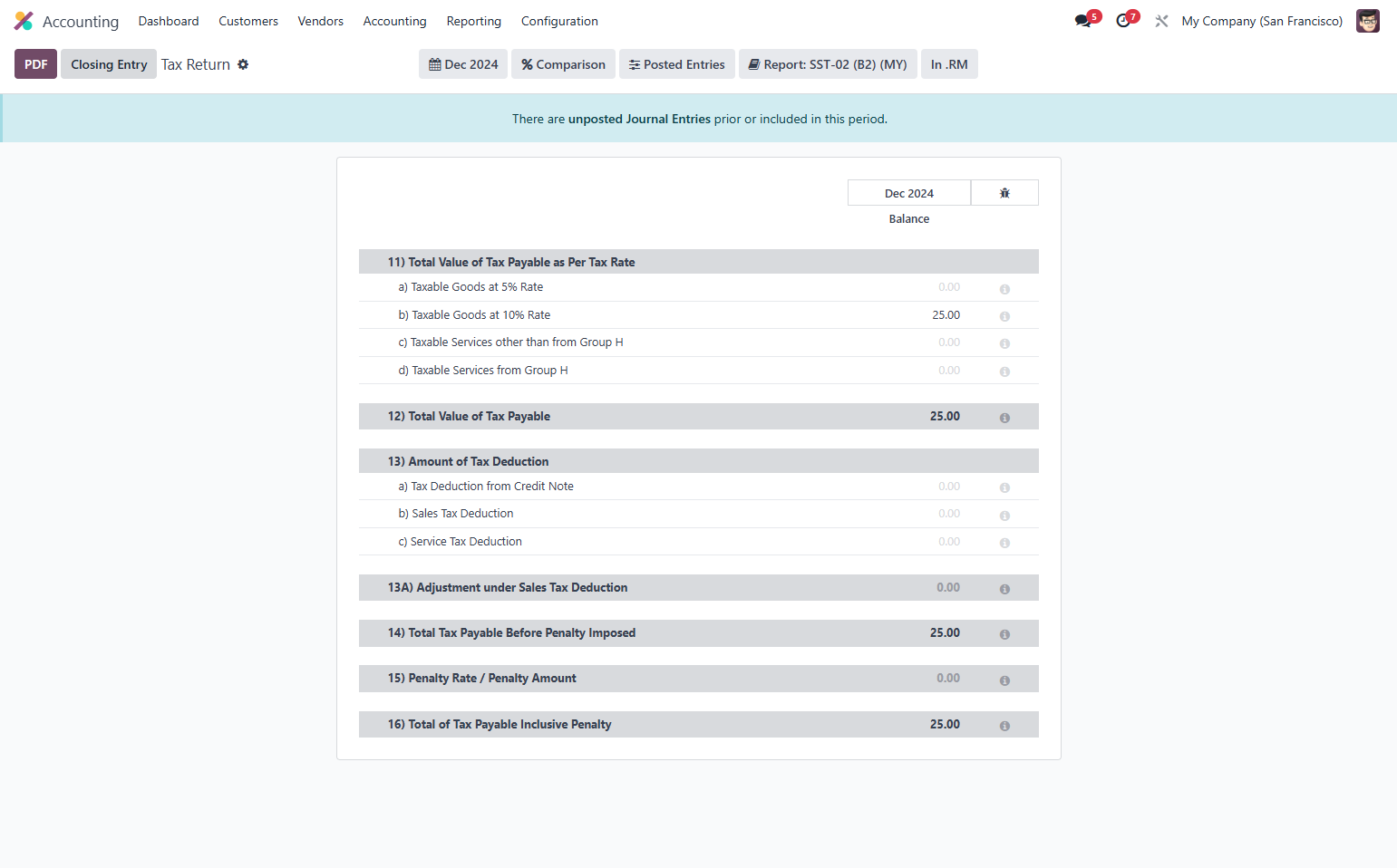Viewport: 1397px width, 868px height.
Task: Click info icon for Taxable Goods at 5% Rate
Action: coord(1004,289)
